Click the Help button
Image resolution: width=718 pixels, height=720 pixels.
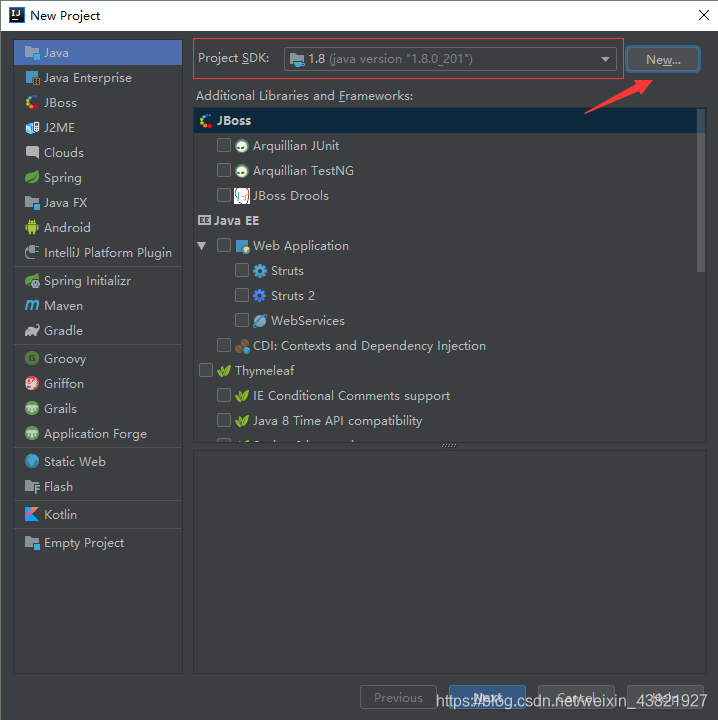(665, 698)
